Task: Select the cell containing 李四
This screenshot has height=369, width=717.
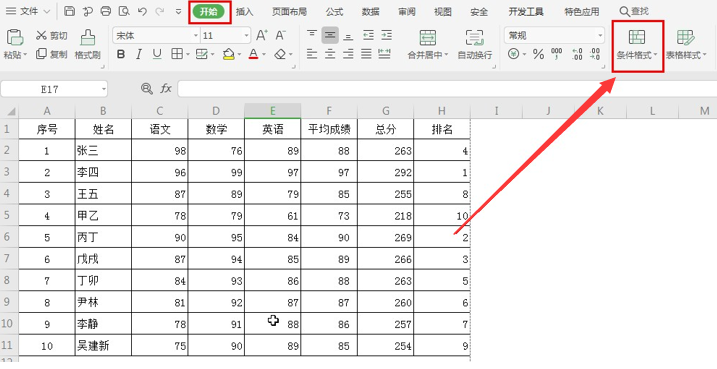Action: 103,172
